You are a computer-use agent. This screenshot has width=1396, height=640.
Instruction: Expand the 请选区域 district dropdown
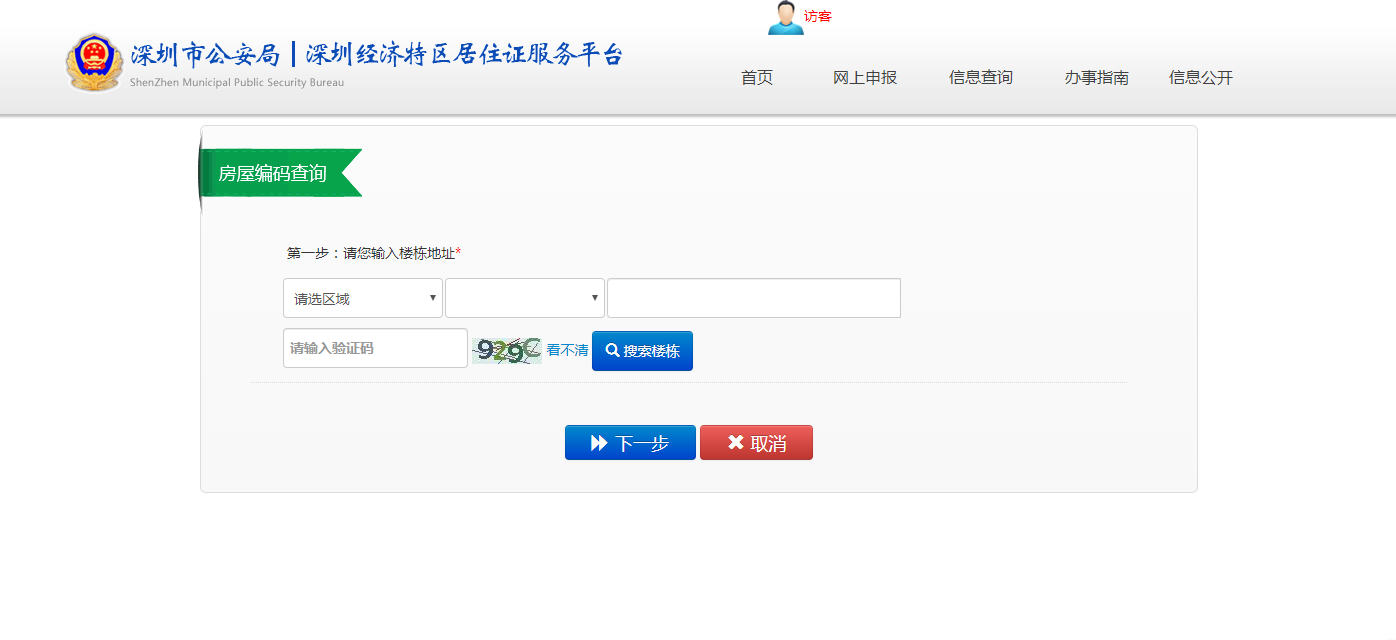click(363, 298)
